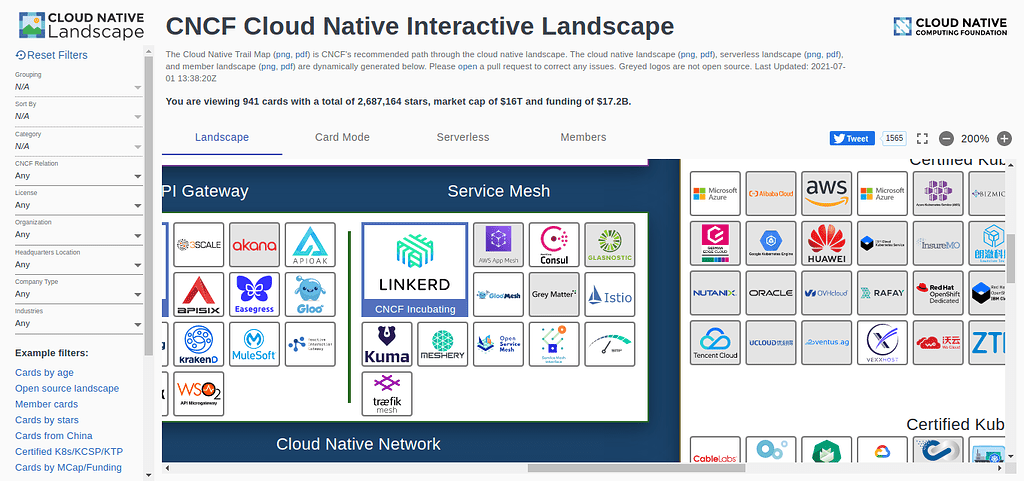1024x481 pixels.
Task: Open the Gloo API gateway card
Action: (310, 294)
